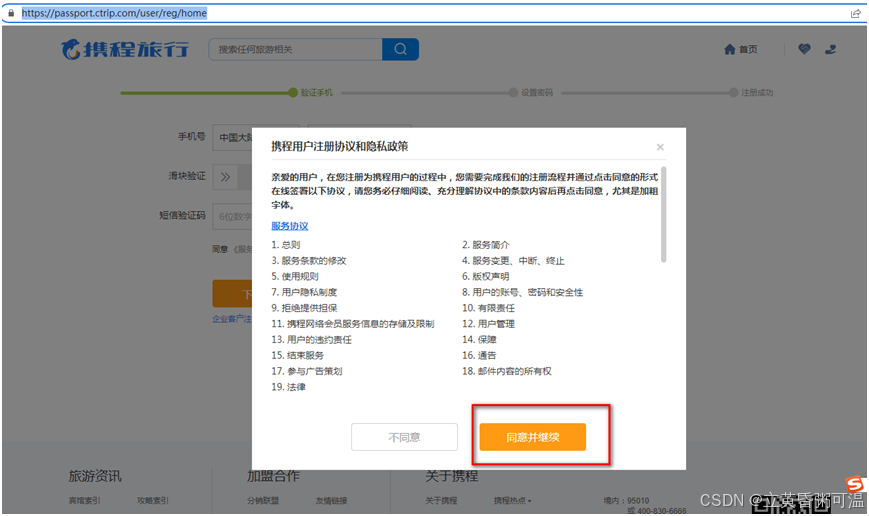Open footer link 友情链接

(331, 500)
